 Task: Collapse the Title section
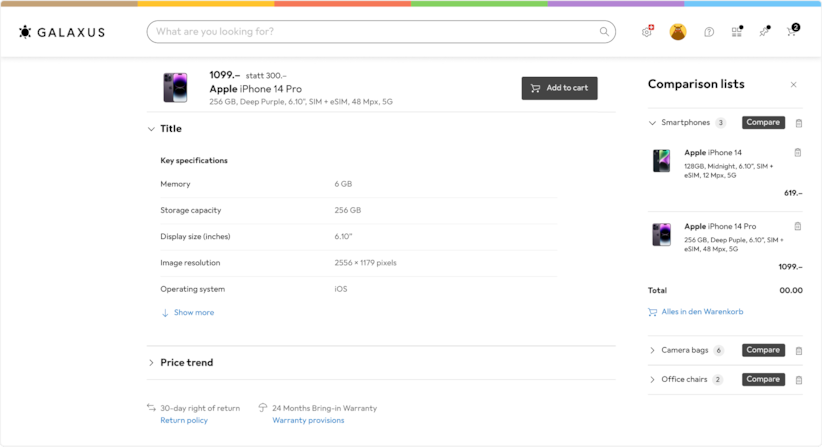(151, 129)
